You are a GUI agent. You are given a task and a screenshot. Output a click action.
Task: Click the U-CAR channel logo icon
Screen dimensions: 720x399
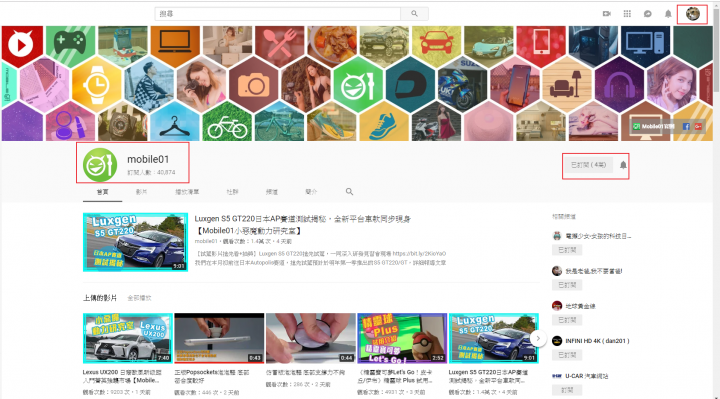557,376
